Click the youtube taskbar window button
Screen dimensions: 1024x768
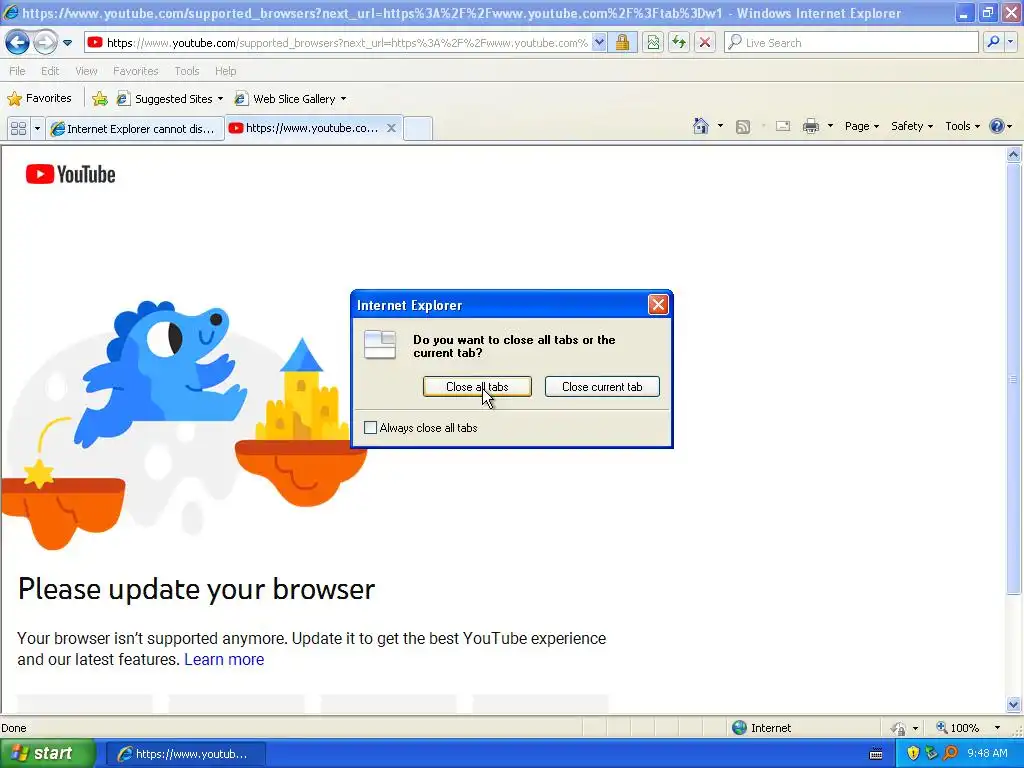click(185, 754)
